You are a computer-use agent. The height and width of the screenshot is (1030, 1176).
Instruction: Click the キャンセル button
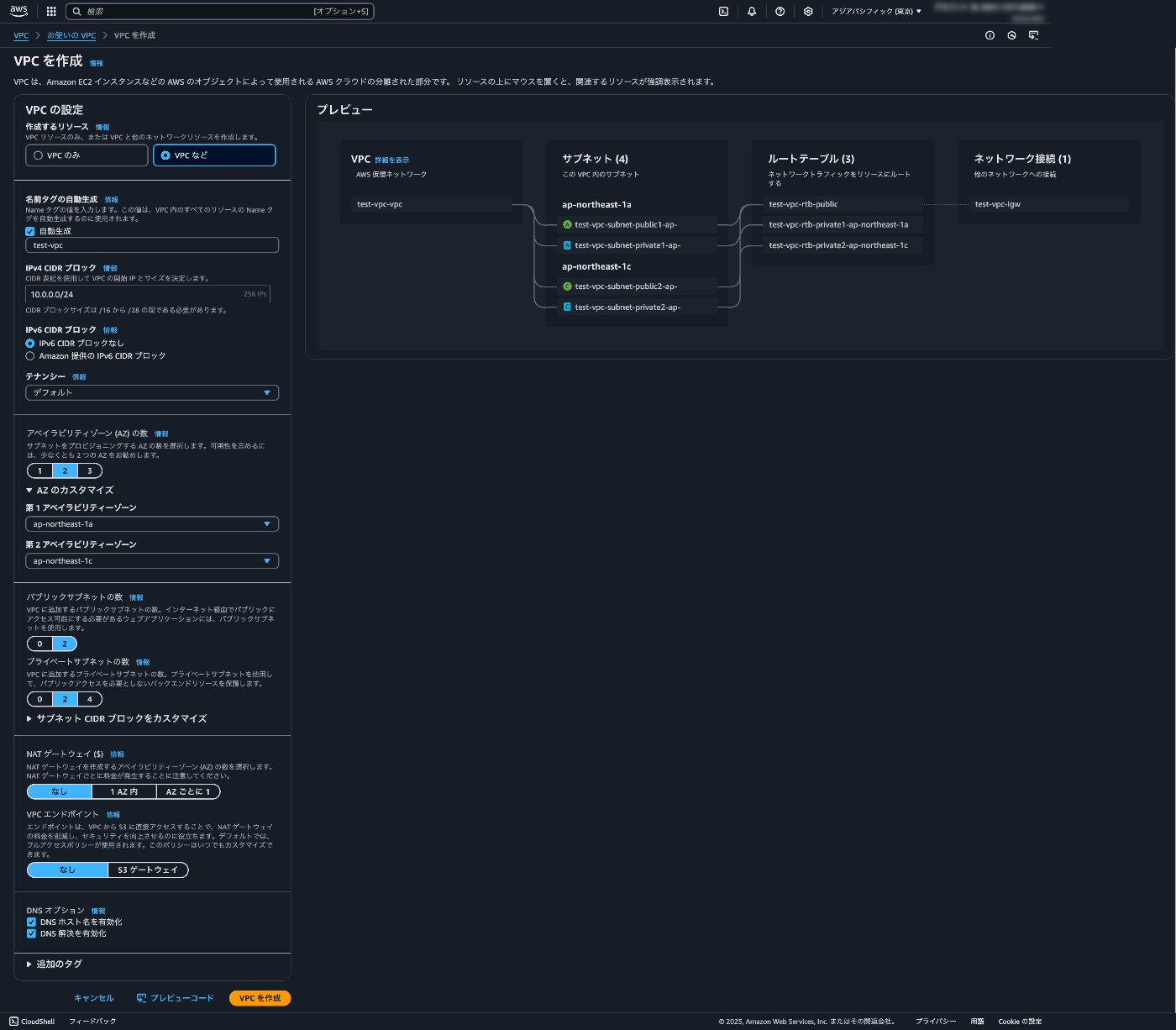click(94, 998)
